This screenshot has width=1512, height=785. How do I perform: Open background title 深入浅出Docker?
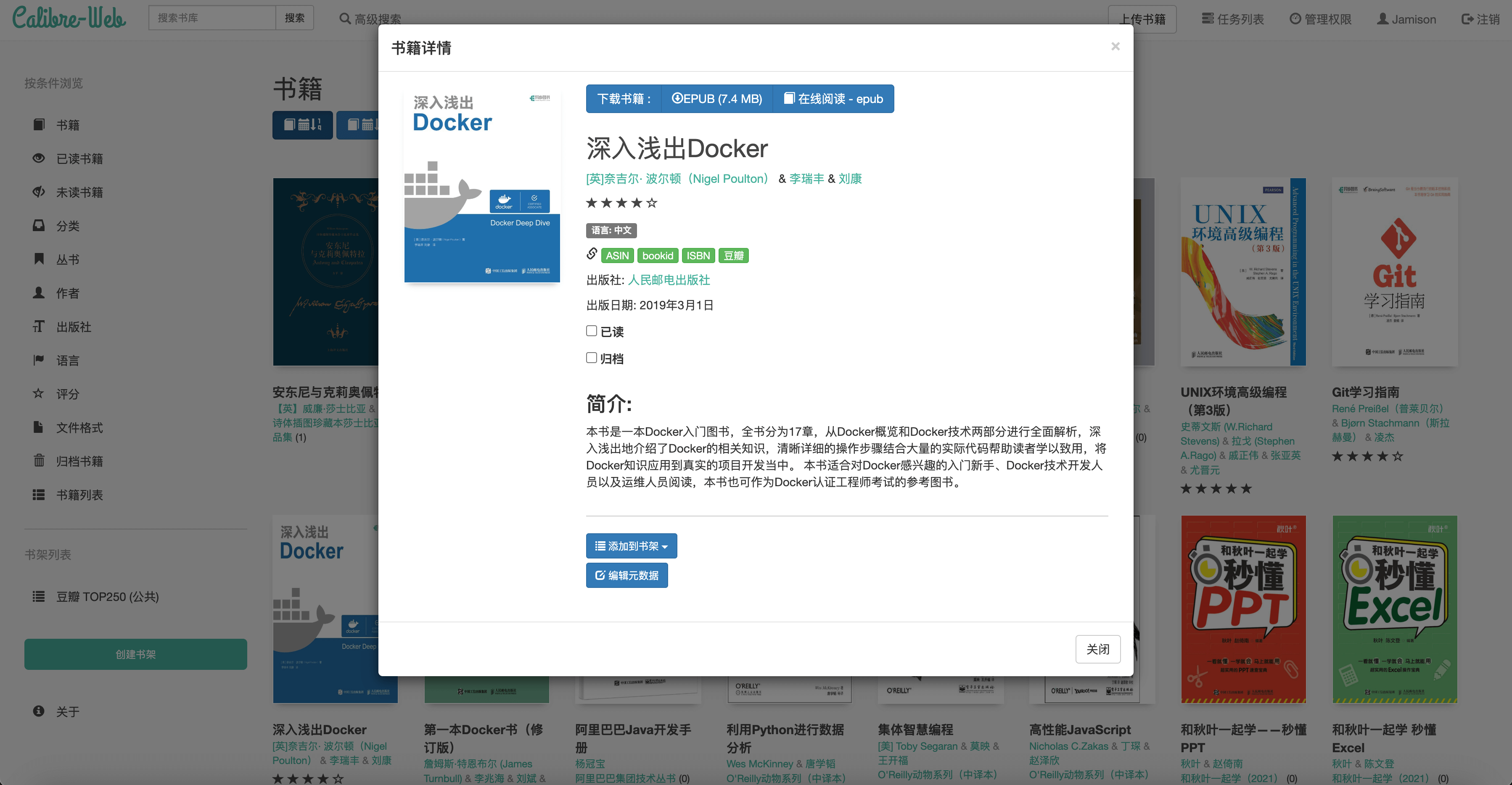pyautogui.click(x=319, y=729)
